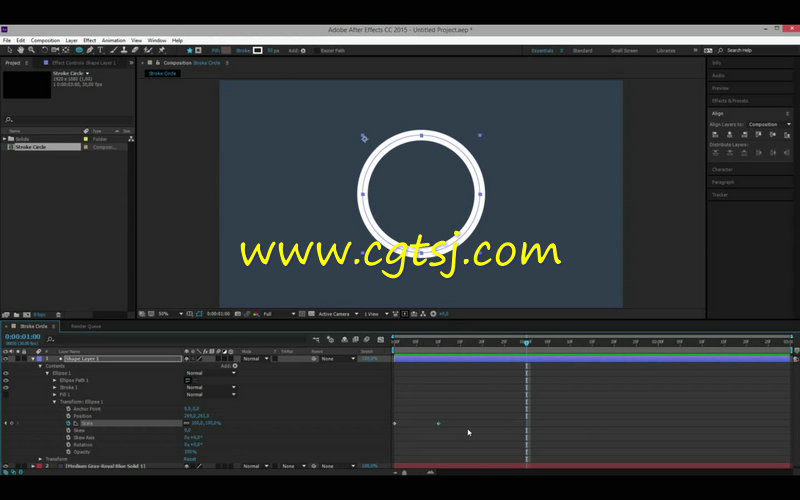The width and height of the screenshot is (800, 500).
Task: Open the File menu
Action: 7,40
